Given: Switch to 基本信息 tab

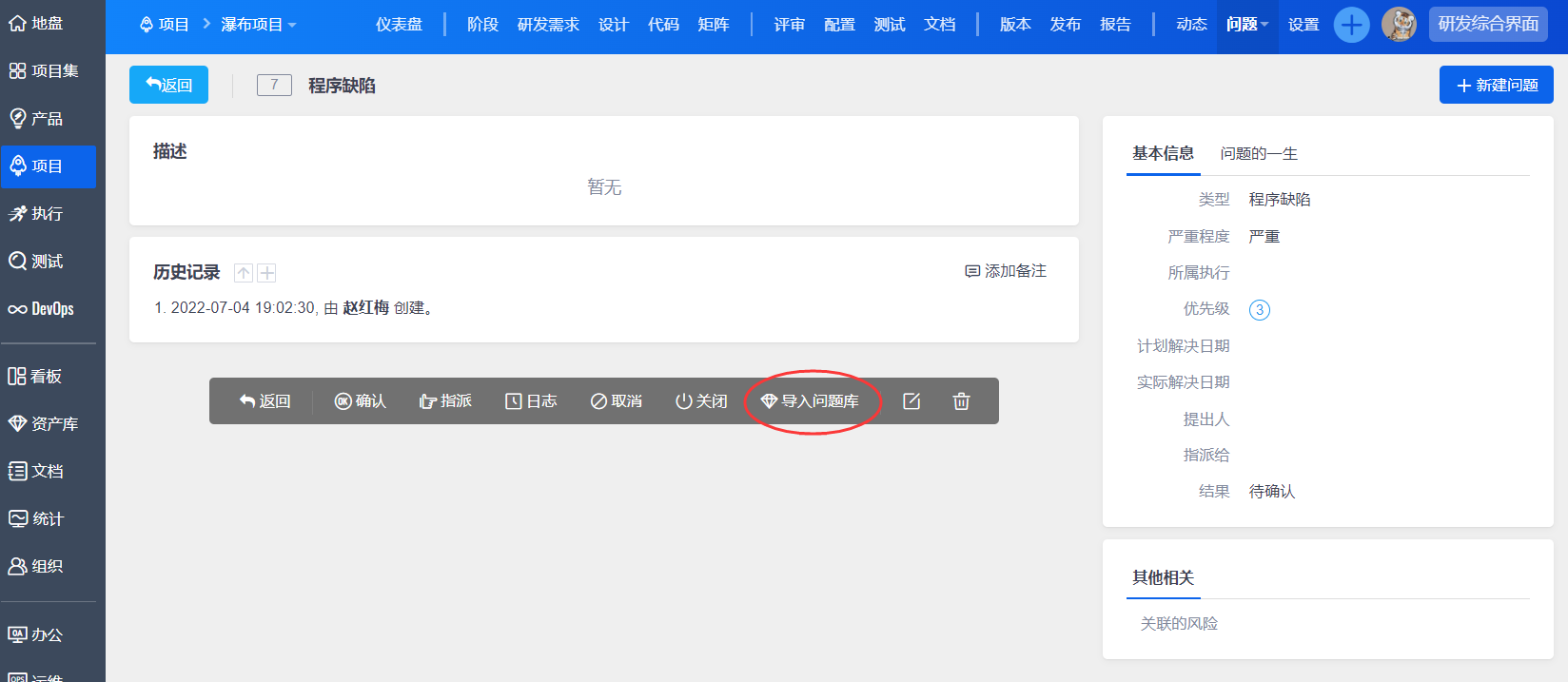Looking at the screenshot, I should coord(1163,153).
